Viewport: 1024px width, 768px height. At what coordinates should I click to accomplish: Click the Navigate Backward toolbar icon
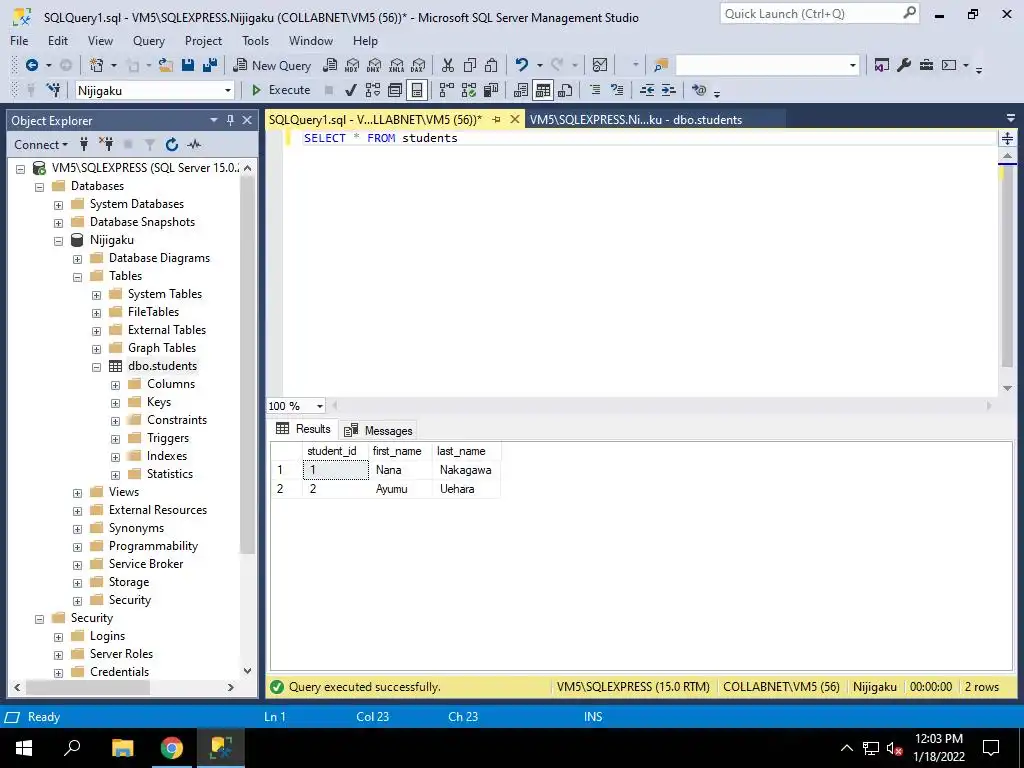tap(31, 65)
